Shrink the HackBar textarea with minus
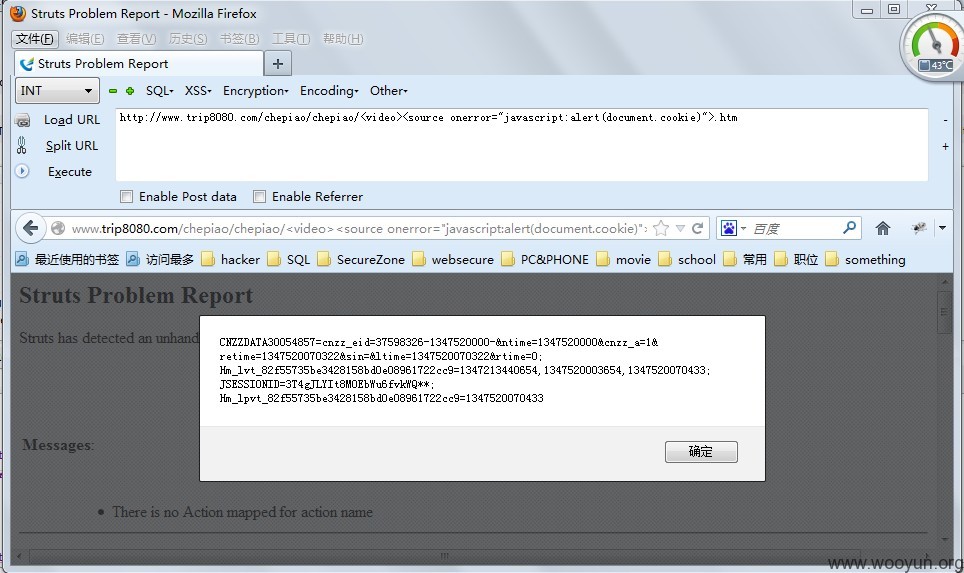The image size is (964, 573). (x=946, y=121)
